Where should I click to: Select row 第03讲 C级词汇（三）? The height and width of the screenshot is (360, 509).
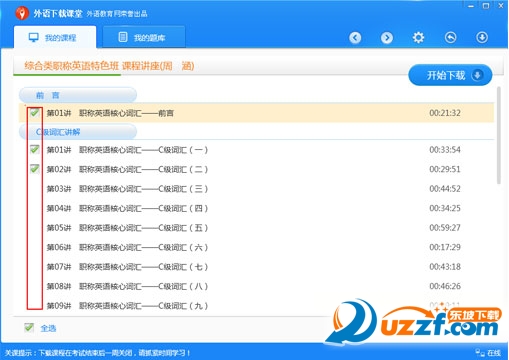tap(257, 189)
